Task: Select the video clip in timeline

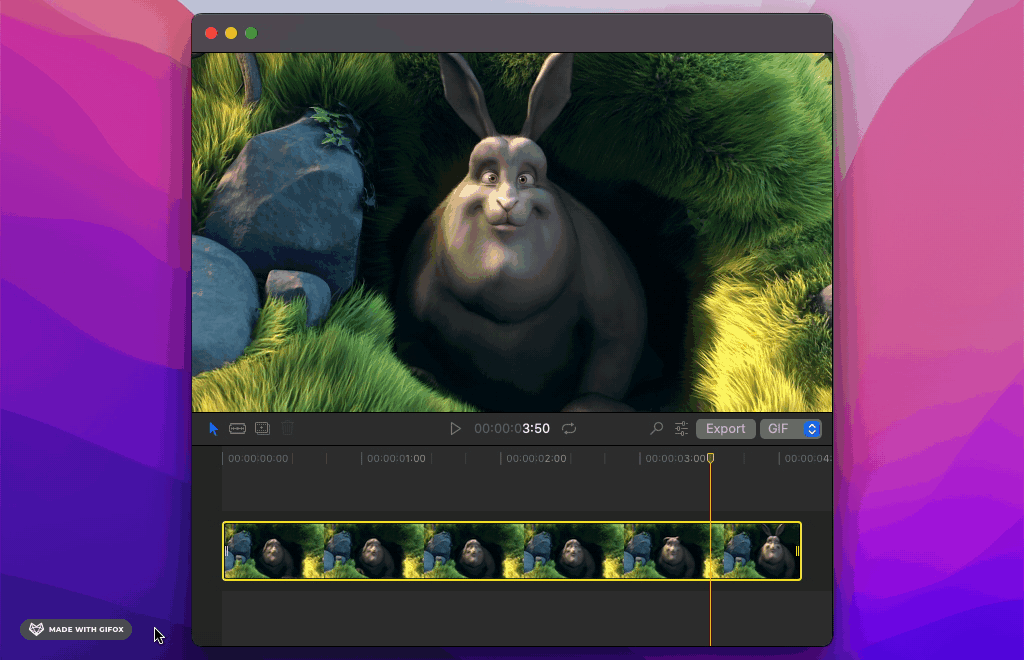Action: 512,551
